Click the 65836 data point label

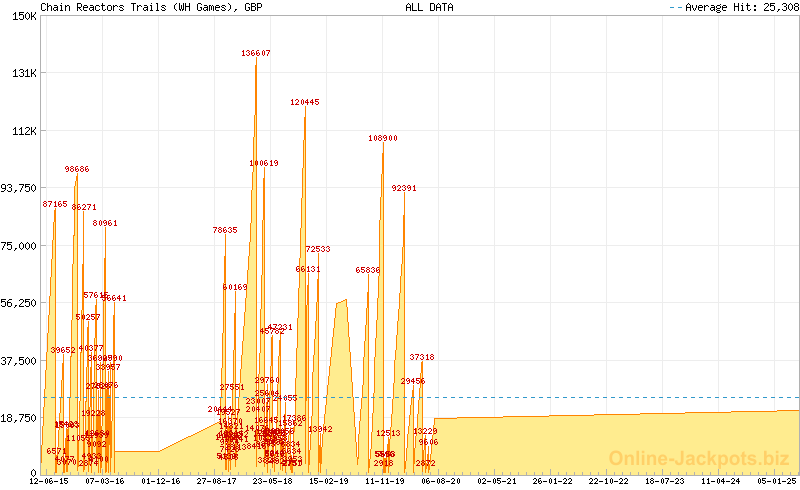(x=368, y=270)
